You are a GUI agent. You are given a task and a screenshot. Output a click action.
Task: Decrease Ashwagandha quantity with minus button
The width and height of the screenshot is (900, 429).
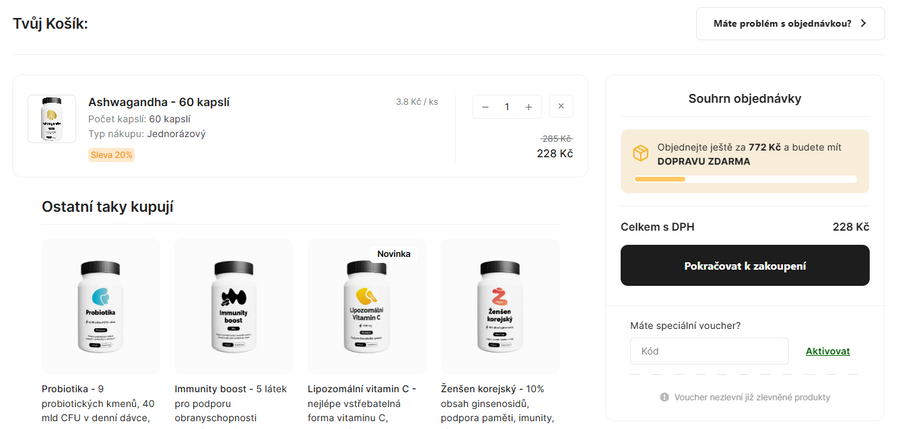tap(485, 107)
